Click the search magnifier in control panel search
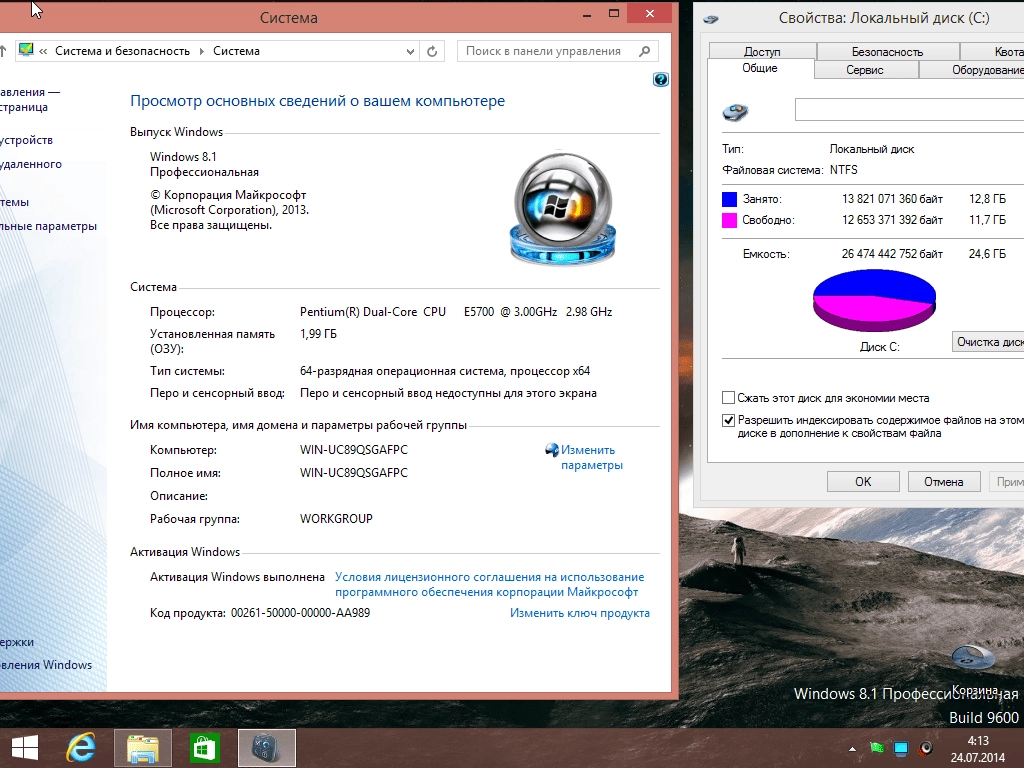The height and width of the screenshot is (768, 1024). coord(645,51)
